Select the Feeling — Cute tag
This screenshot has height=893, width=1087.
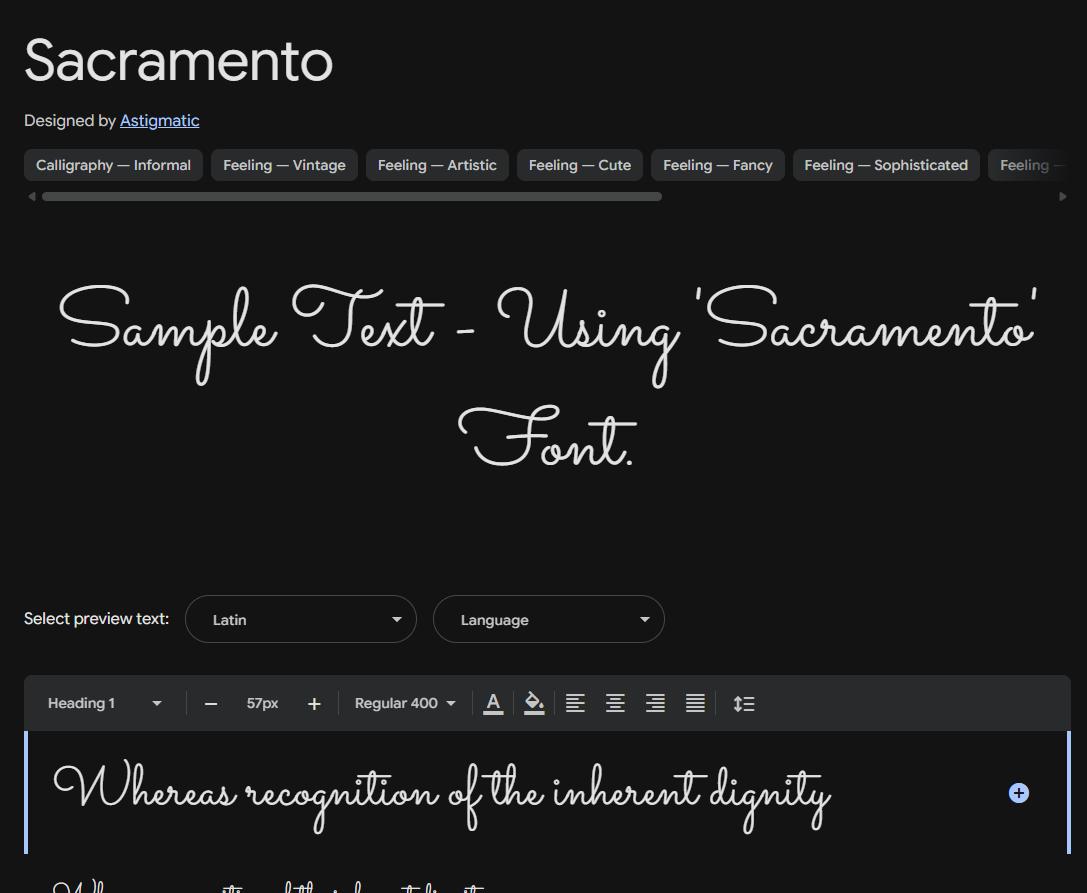pos(580,165)
